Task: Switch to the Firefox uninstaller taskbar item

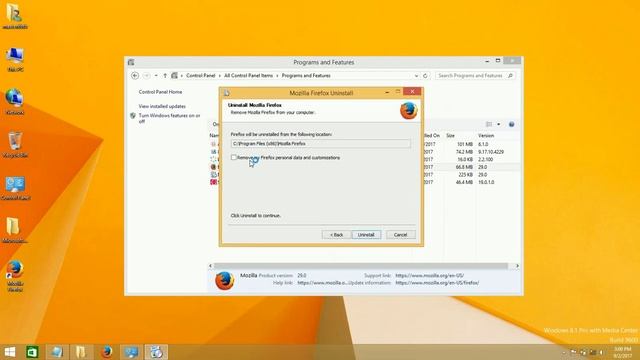Action: (156, 352)
